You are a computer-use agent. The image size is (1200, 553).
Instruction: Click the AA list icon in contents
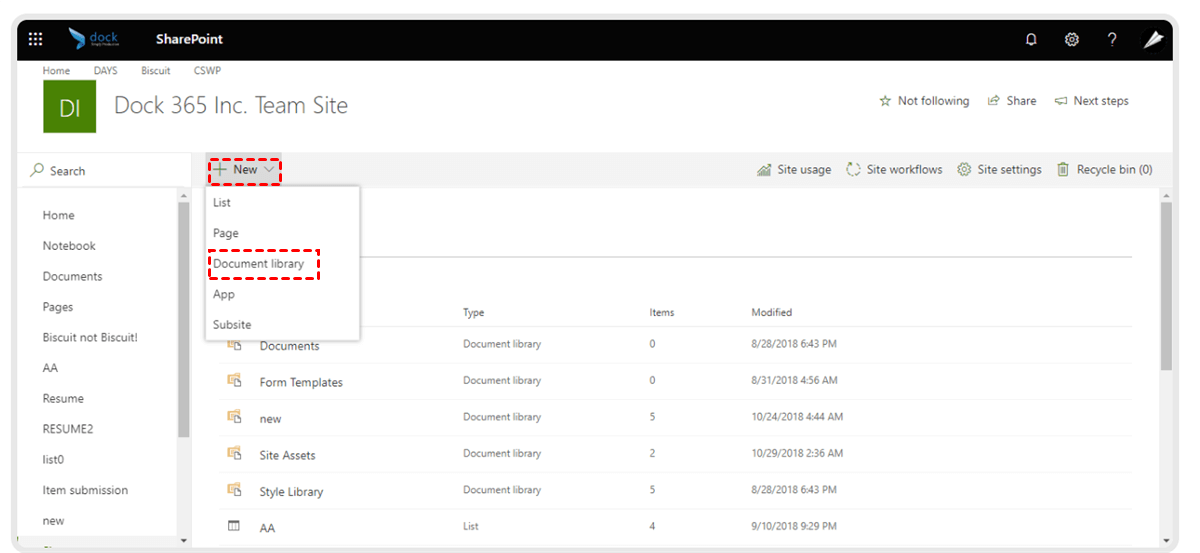235,526
